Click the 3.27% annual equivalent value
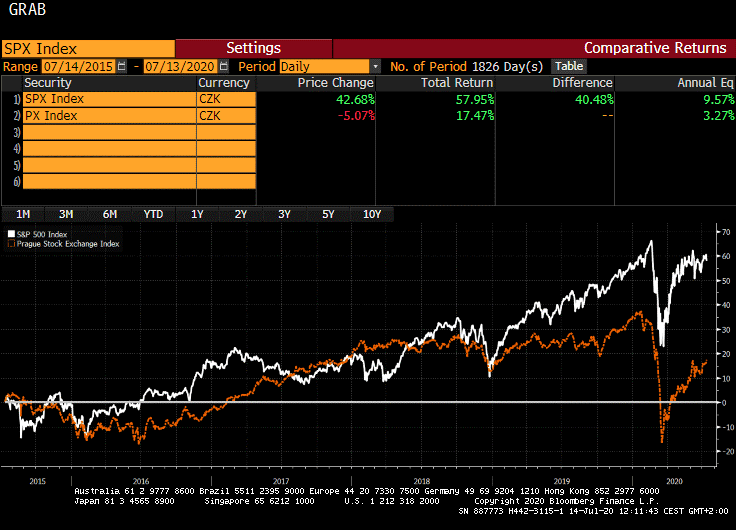Viewport: 736px width, 530px height. pyautogui.click(x=719, y=115)
